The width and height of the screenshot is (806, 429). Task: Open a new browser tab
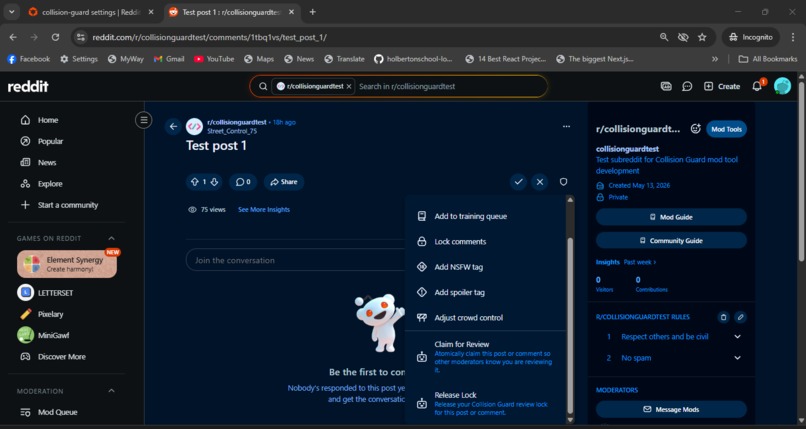click(x=313, y=12)
